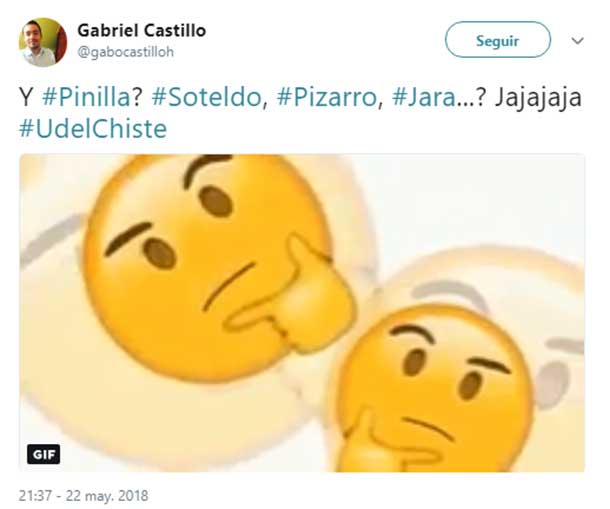Follow the account with the Seguir button
This screenshot has width=610, height=509.
pos(498,40)
